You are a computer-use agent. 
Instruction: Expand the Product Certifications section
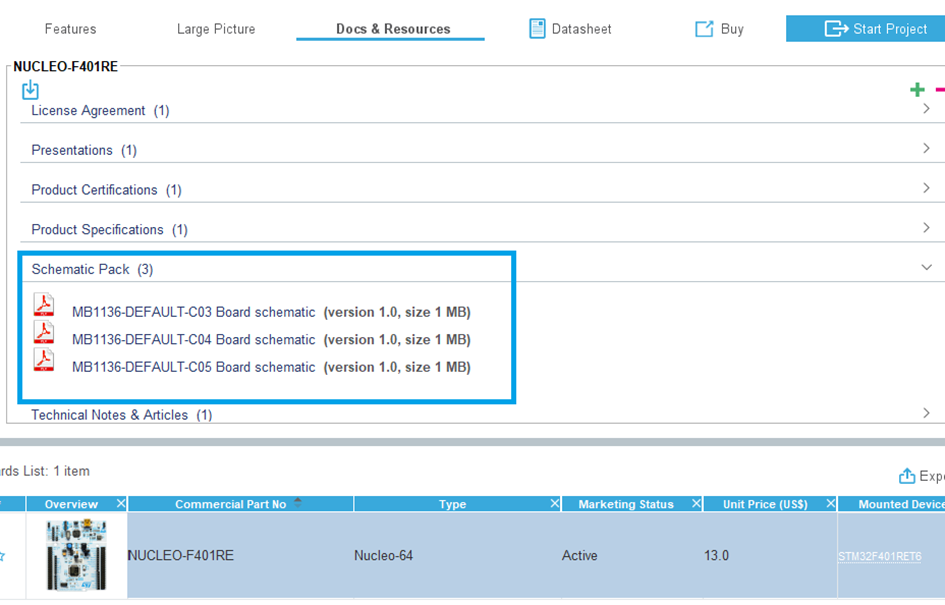(x=926, y=188)
